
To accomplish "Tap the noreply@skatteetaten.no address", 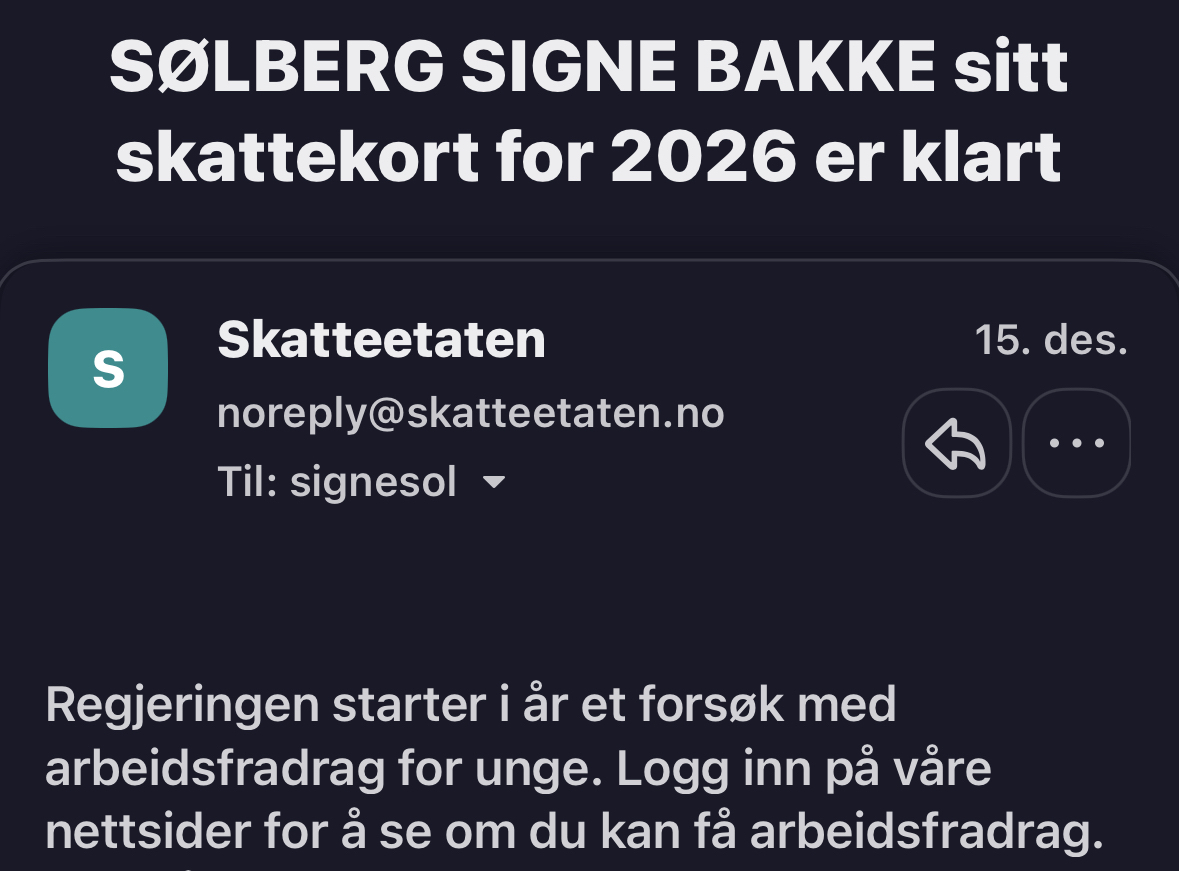I will 470,412.
